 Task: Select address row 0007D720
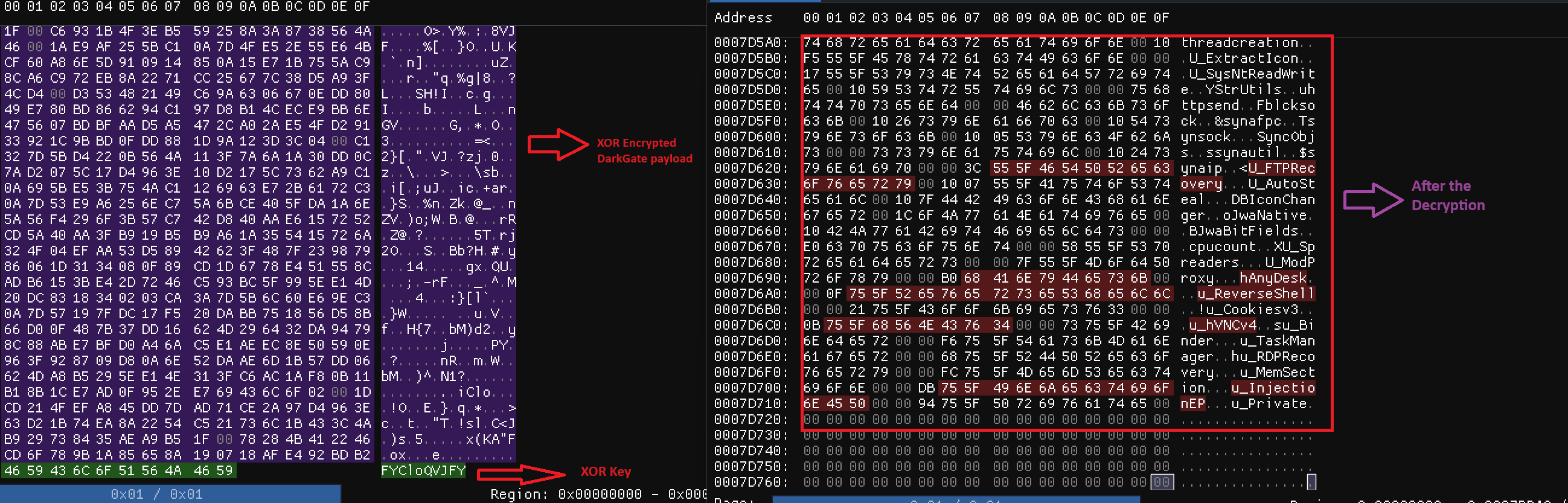[x=750, y=419]
